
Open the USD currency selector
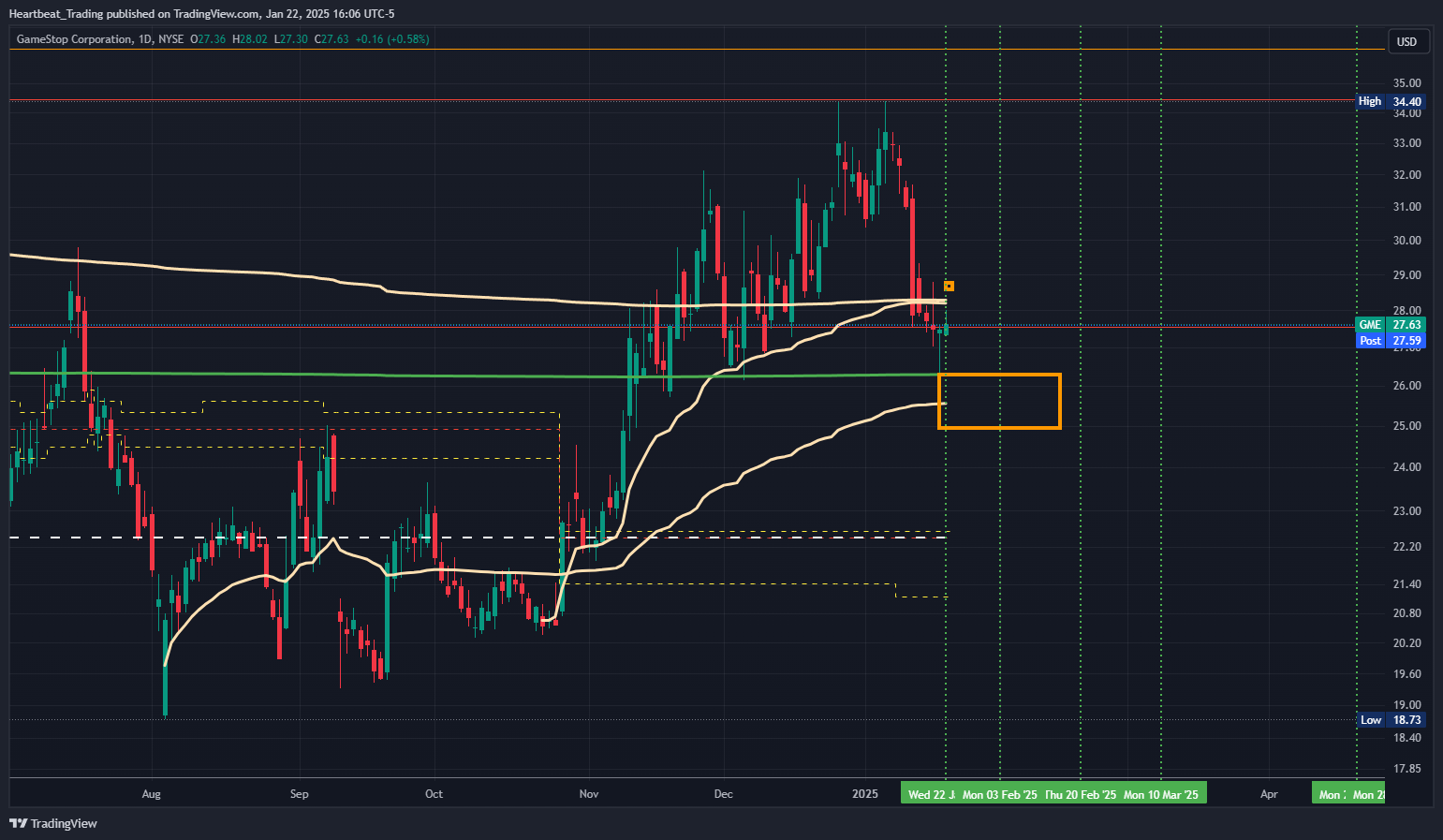[1406, 41]
